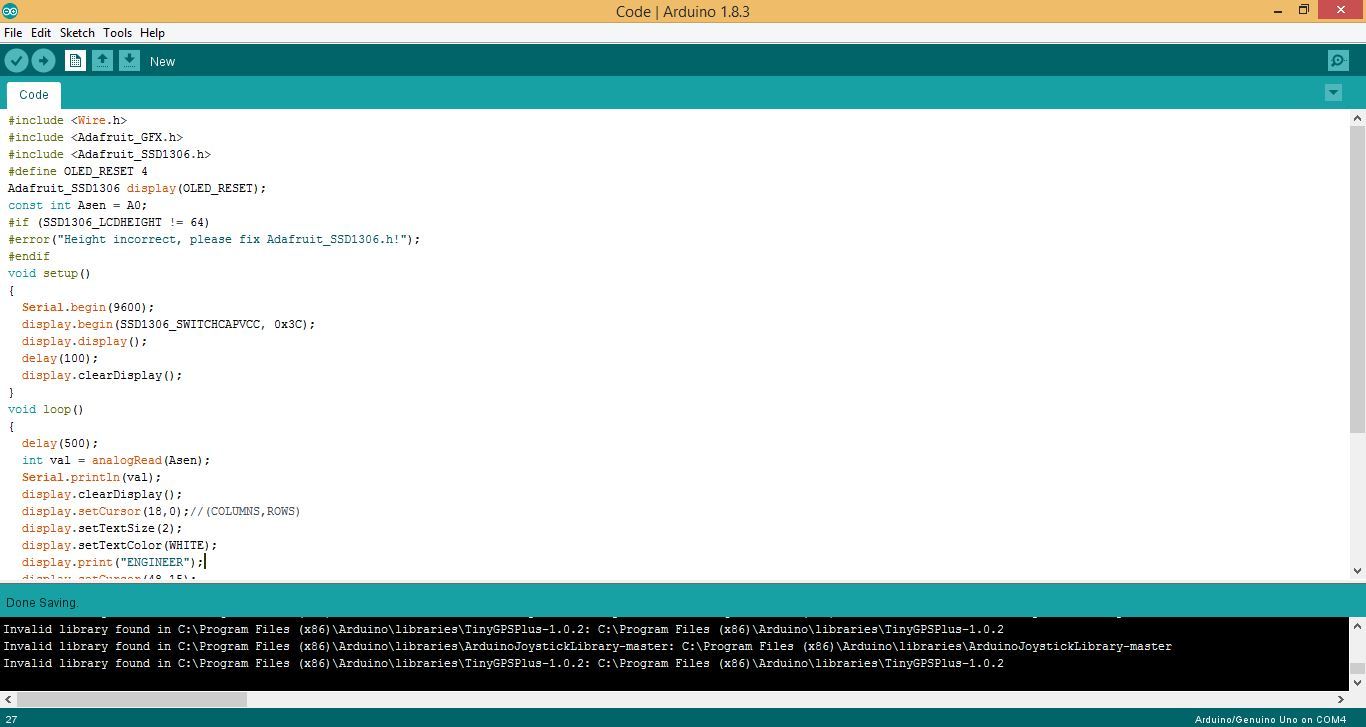Click the Verify checkmark icon
This screenshot has width=1366, height=727.
(17, 60)
